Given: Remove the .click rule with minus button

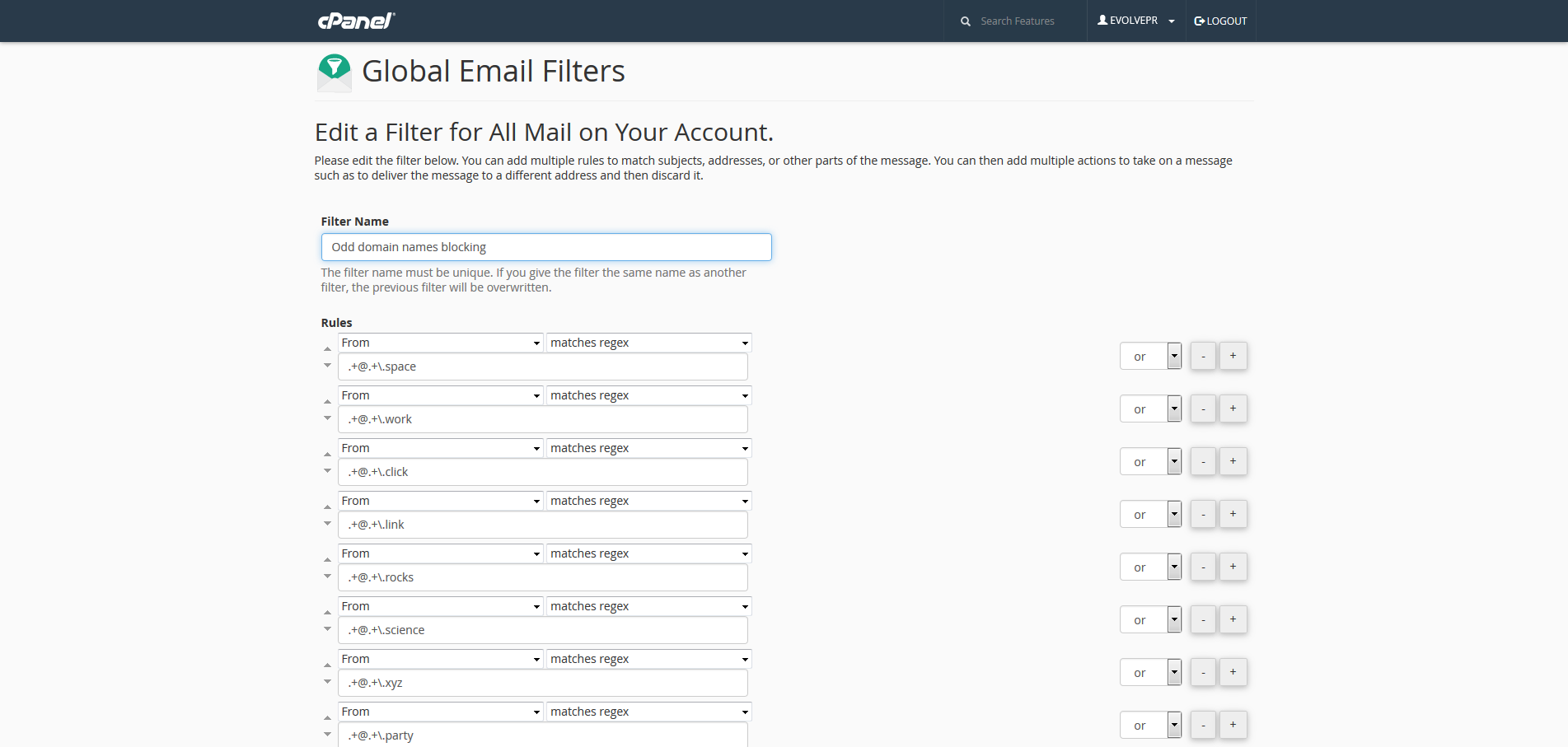Looking at the screenshot, I should pyautogui.click(x=1203, y=461).
